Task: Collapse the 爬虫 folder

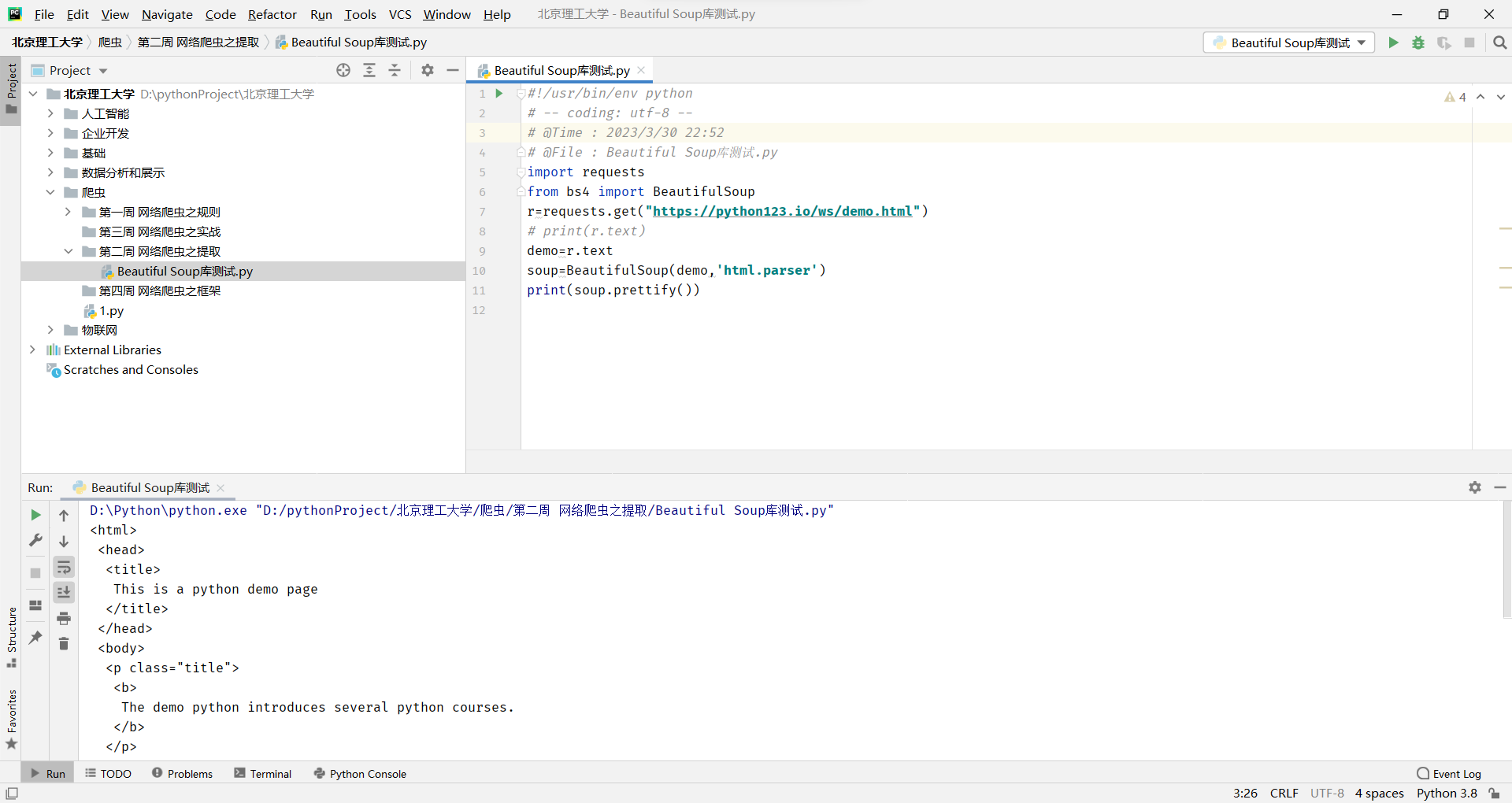Action: point(50,192)
